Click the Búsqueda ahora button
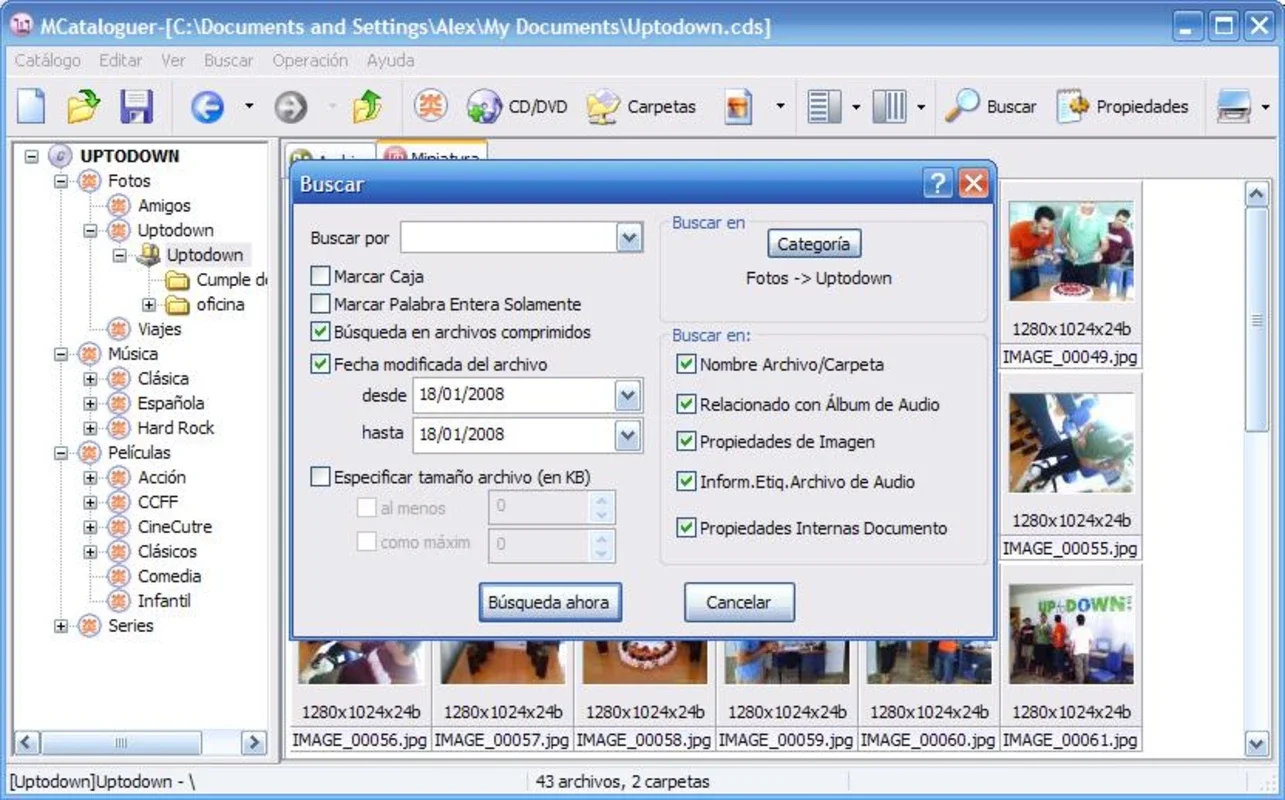1285x800 pixels. (549, 602)
